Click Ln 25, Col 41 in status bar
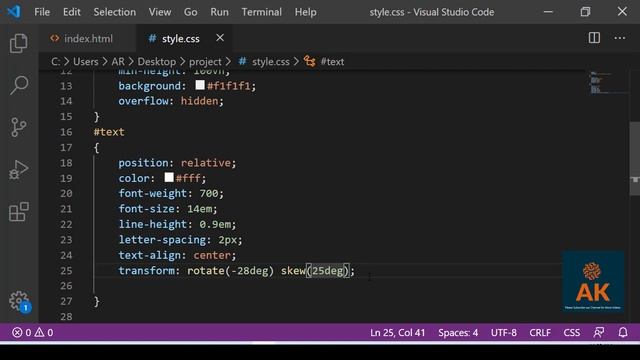640x360 pixels. click(x=398, y=333)
